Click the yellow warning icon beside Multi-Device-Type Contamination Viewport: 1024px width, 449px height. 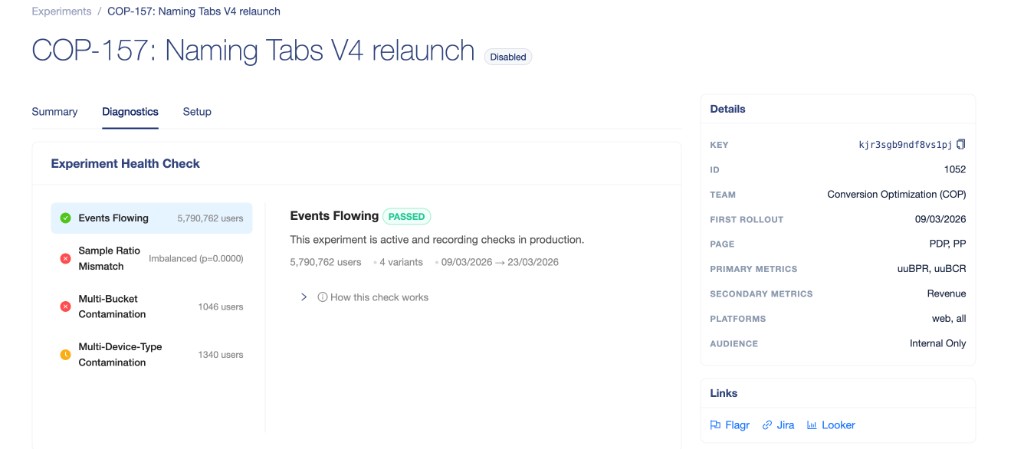(65, 354)
